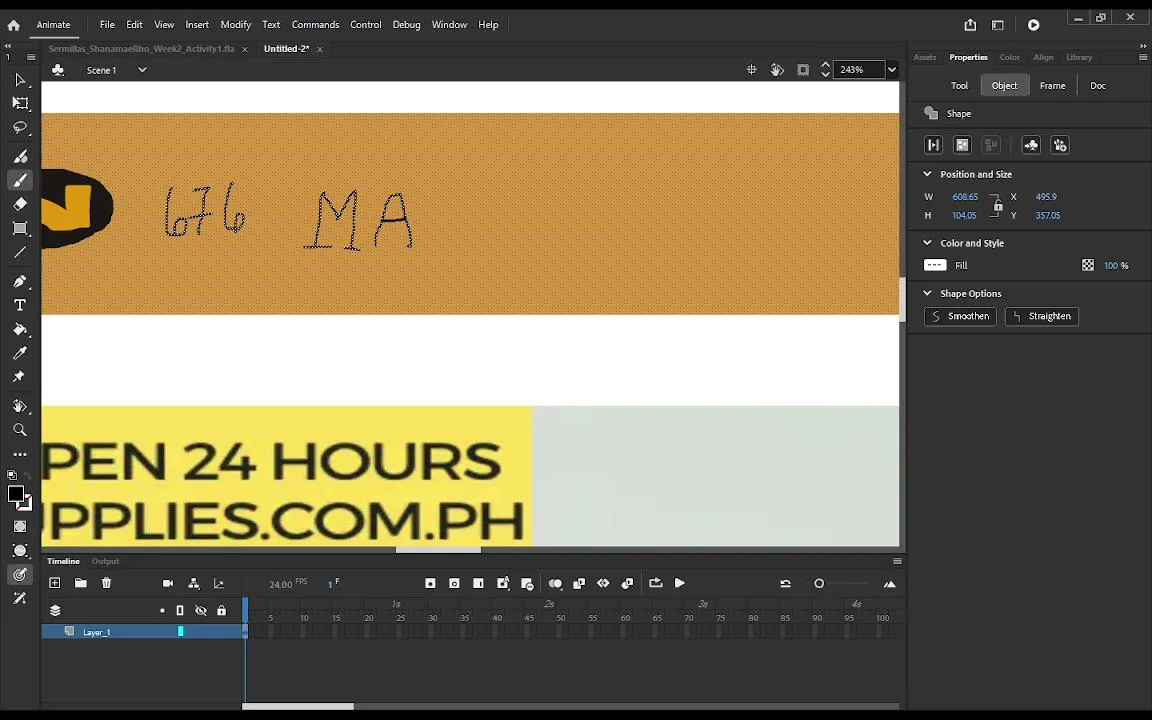Insert blank keyframe icon
The width and height of the screenshot is (1152, 720).
pos(454,583)
